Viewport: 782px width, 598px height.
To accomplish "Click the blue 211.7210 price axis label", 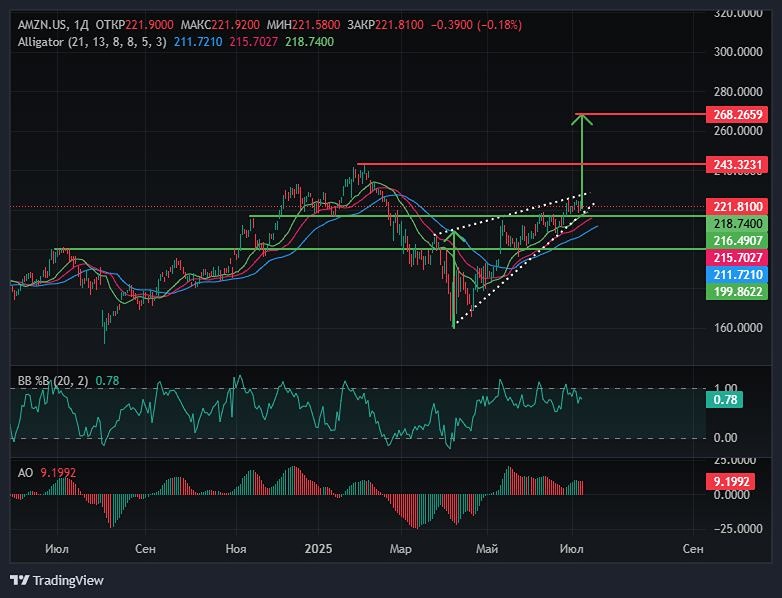I will click(x=738, y=274).
